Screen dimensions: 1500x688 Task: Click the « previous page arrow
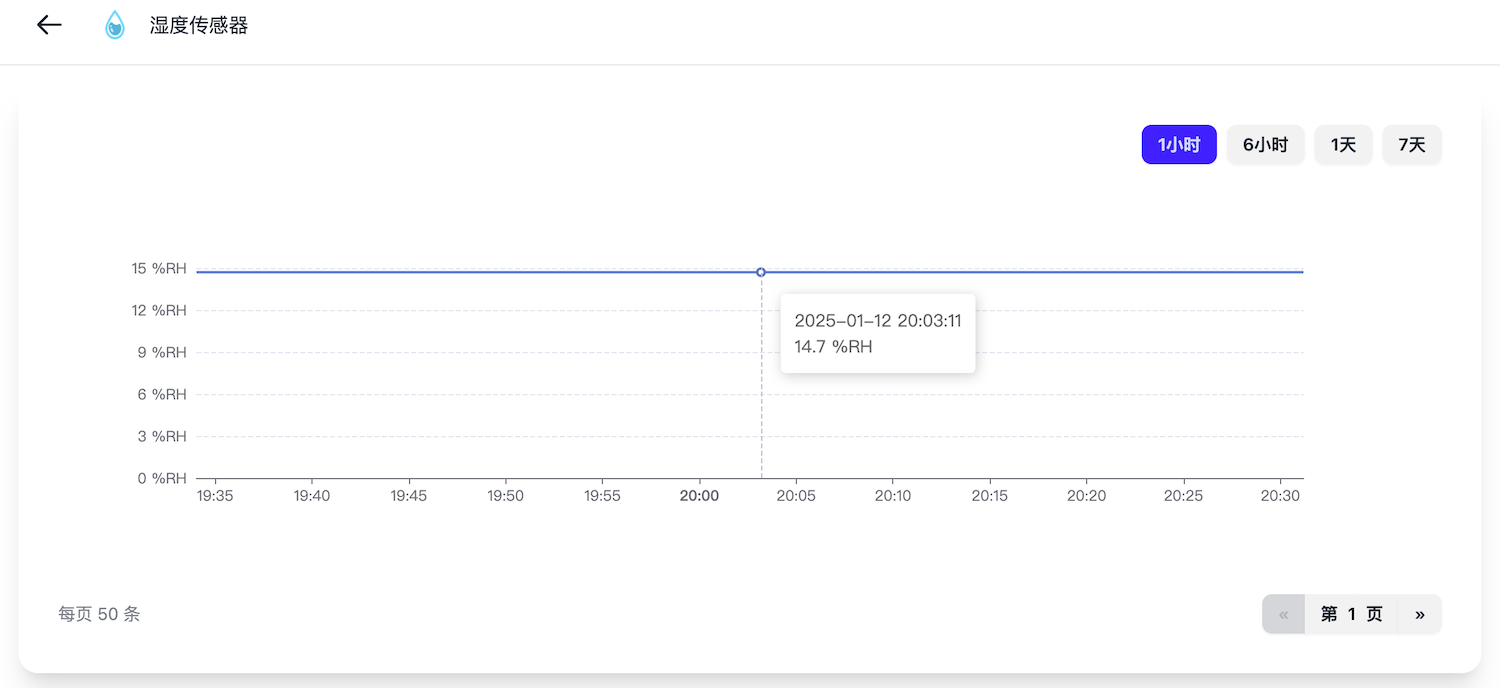pos(1283,614)
